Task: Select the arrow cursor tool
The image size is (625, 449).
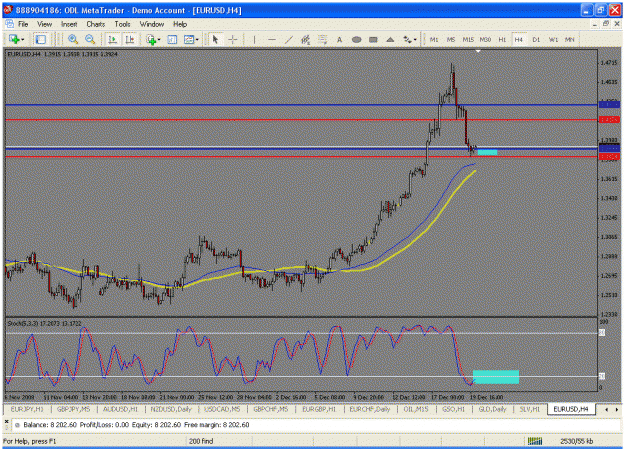Action: [215, 39]
